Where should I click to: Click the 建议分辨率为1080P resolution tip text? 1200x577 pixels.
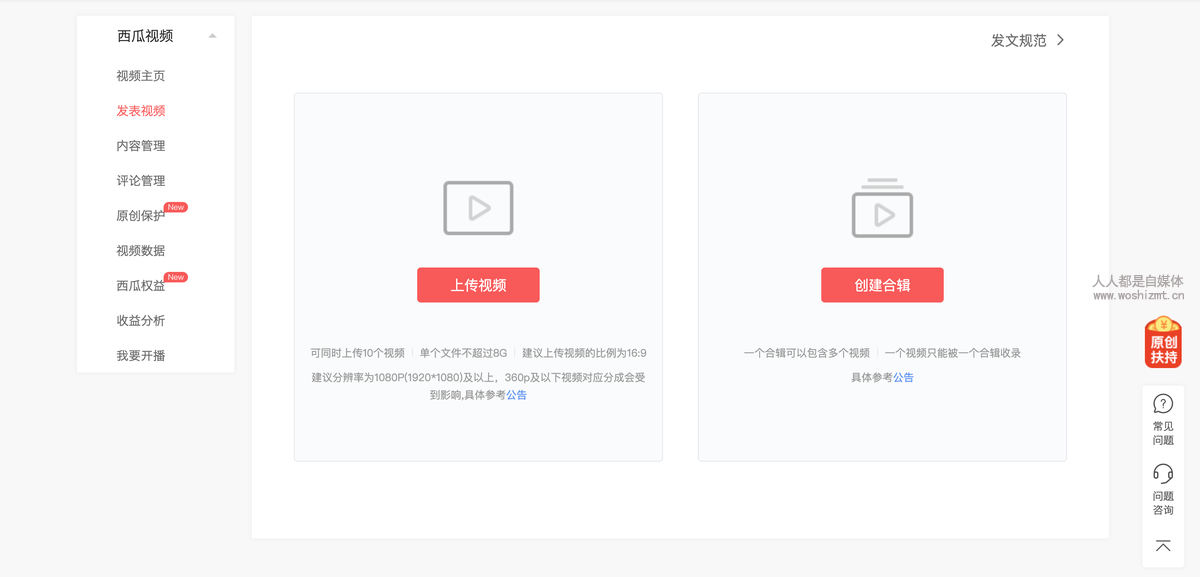pos(478,386)
